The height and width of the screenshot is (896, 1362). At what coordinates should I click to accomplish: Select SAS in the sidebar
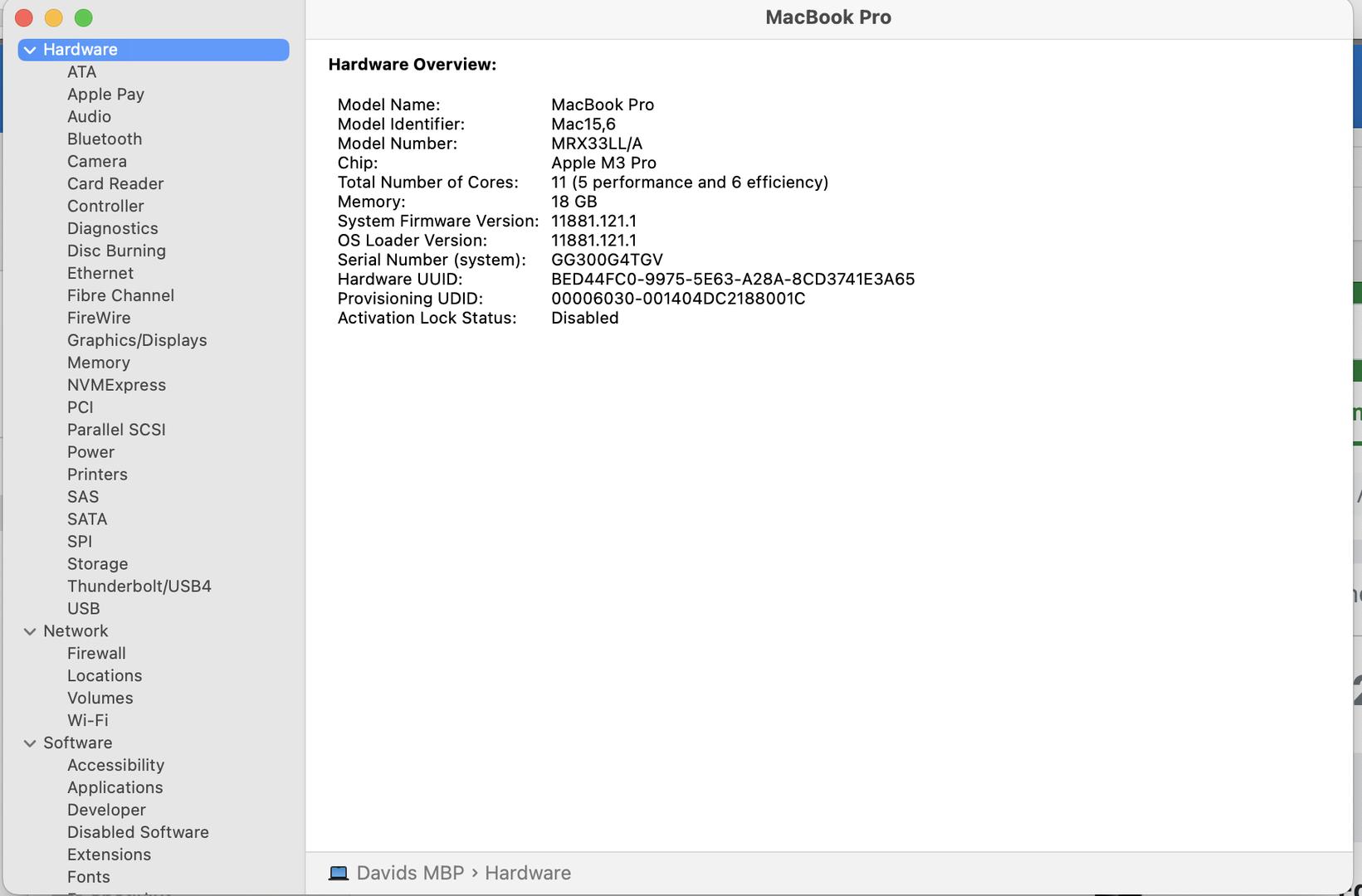point(83,498)
